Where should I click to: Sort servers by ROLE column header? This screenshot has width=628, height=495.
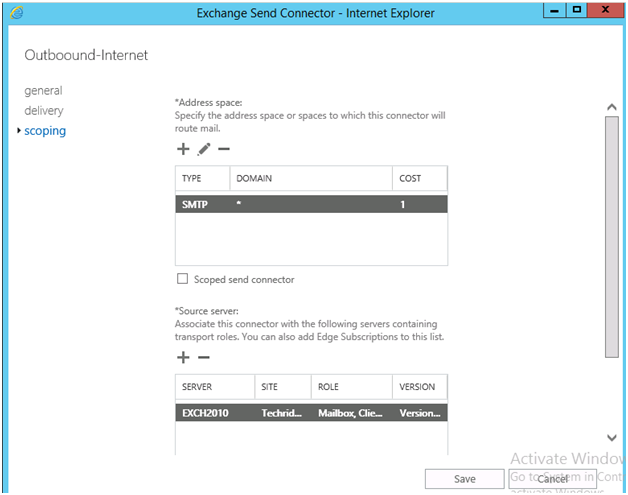(352, 387)
